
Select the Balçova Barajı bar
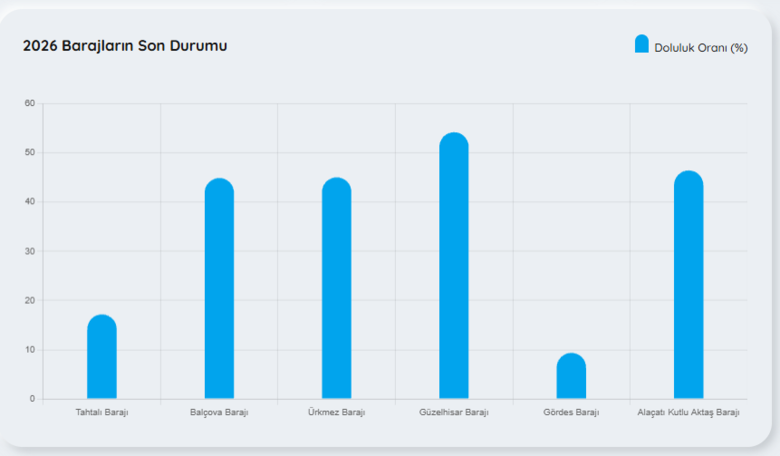coord(219,290)
